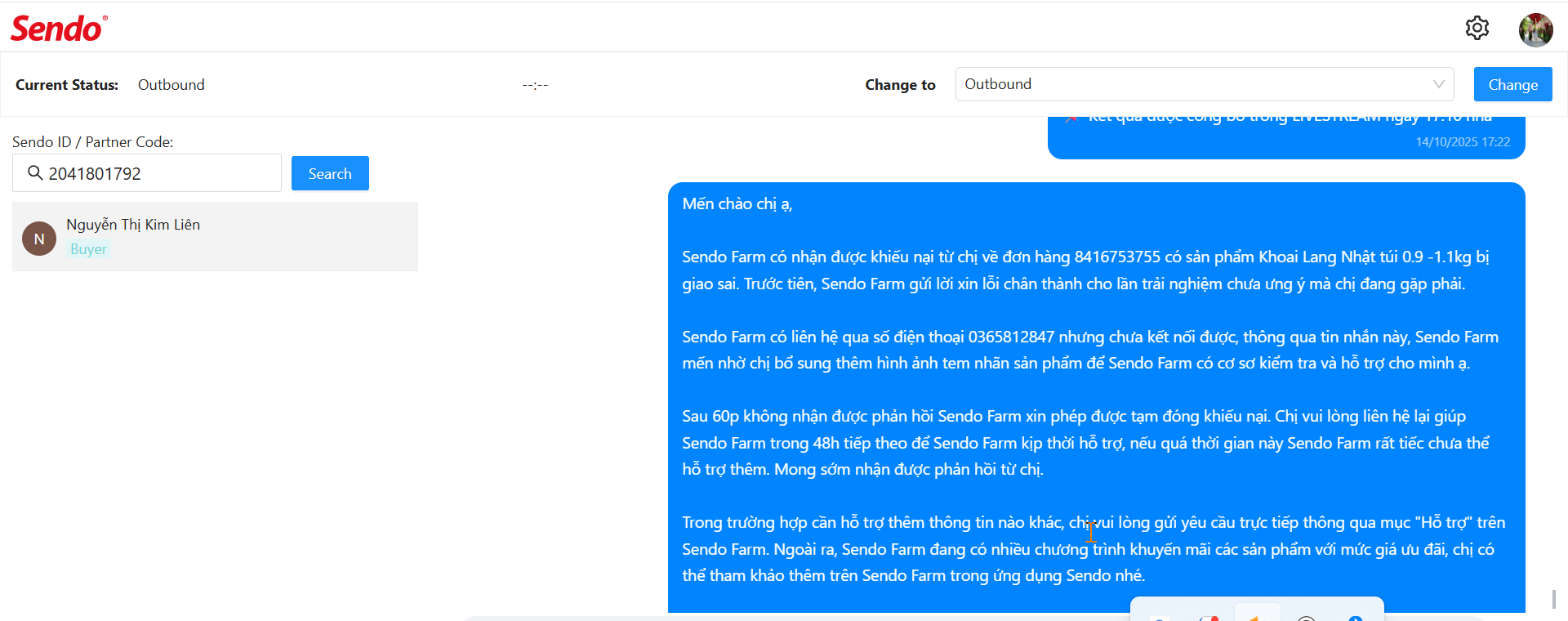Click the dropdown chevron arrow in status select
The image size is (1568, 621).
click(1438, 84)
